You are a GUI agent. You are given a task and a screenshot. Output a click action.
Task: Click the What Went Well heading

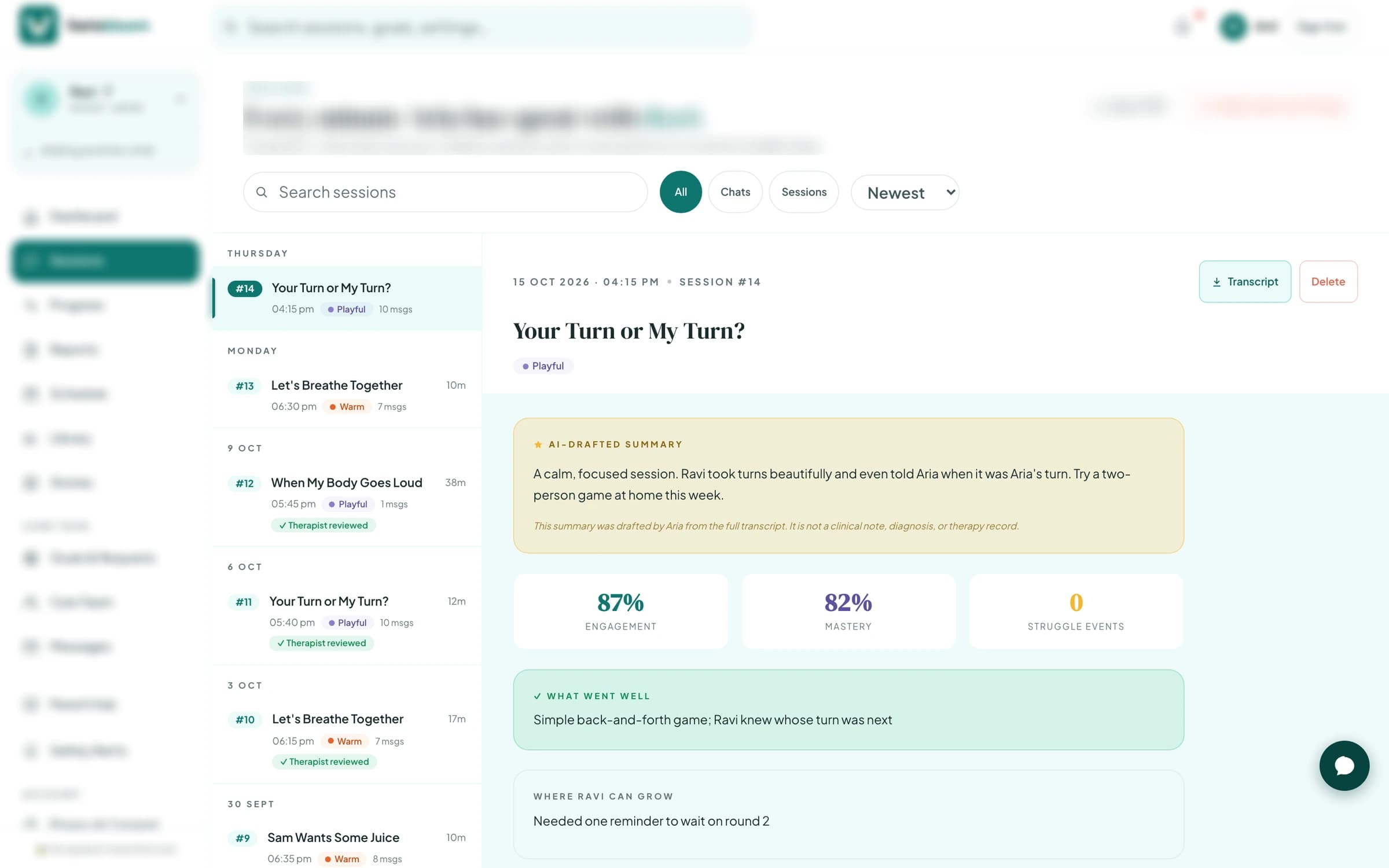598,696
